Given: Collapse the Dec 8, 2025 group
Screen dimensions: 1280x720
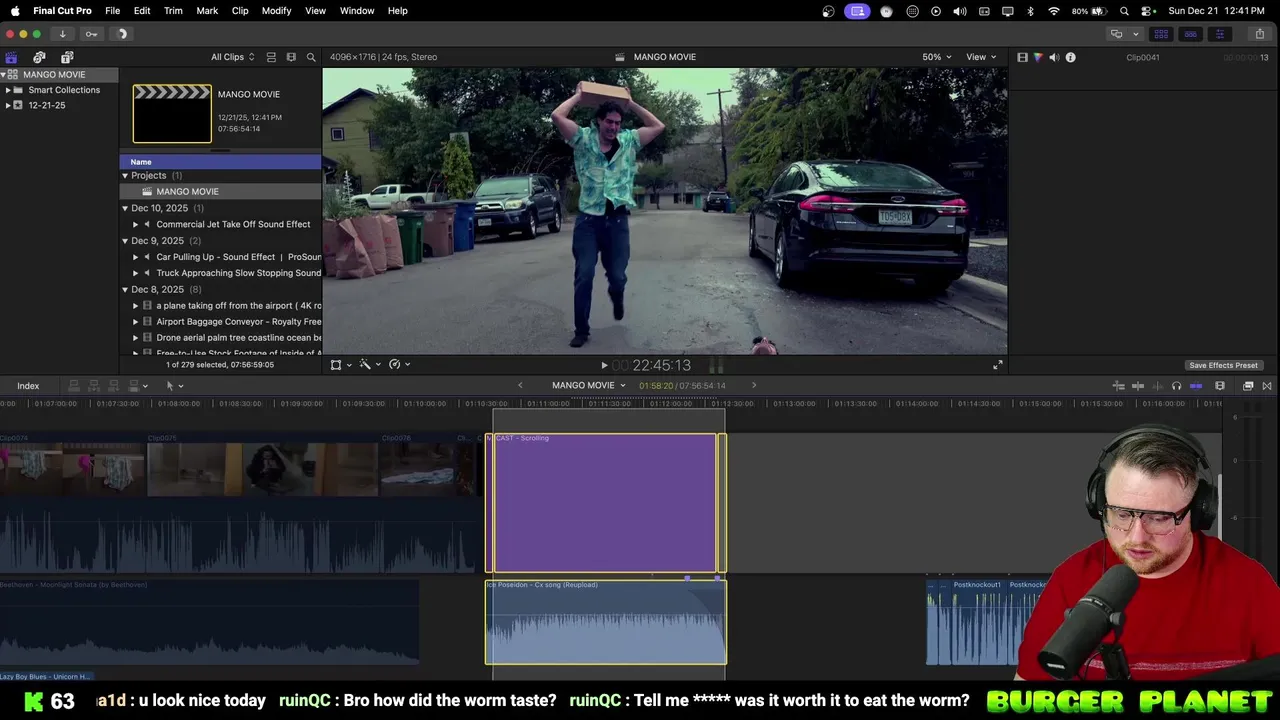Looking at the screenshot, I should pos(125,290).
